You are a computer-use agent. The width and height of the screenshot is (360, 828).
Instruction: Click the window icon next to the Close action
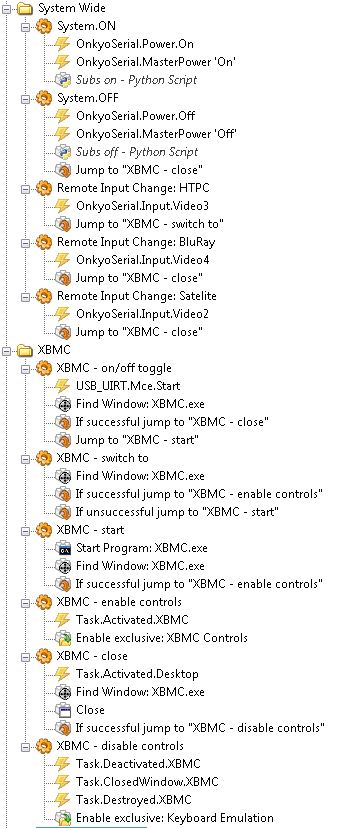[x=63, y=710]
